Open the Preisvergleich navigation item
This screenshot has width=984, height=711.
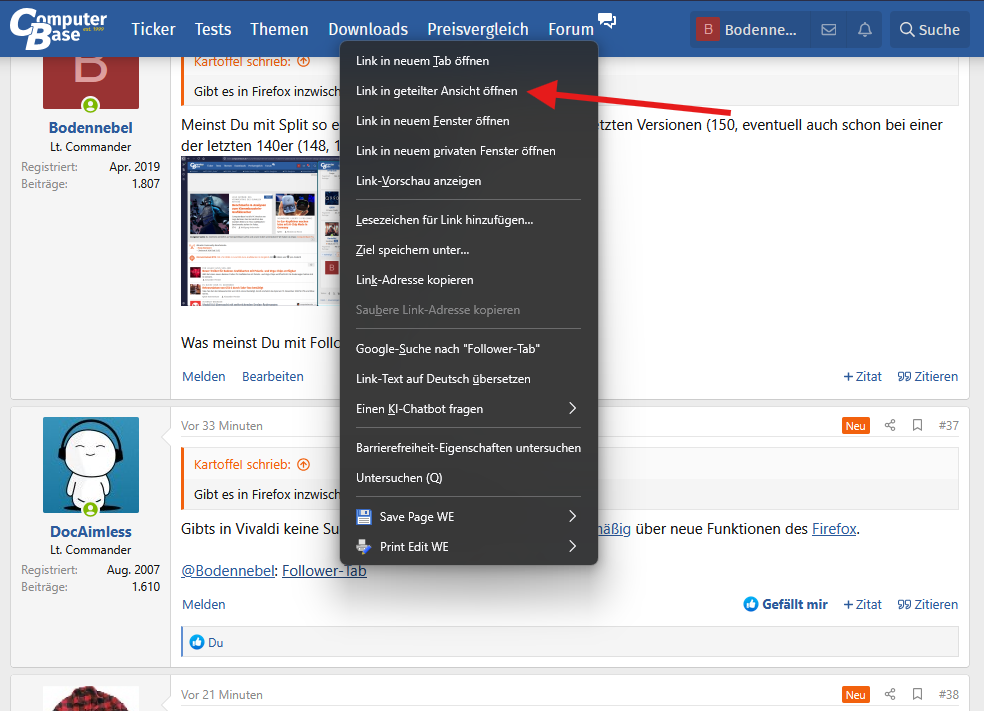click(478, 29)
